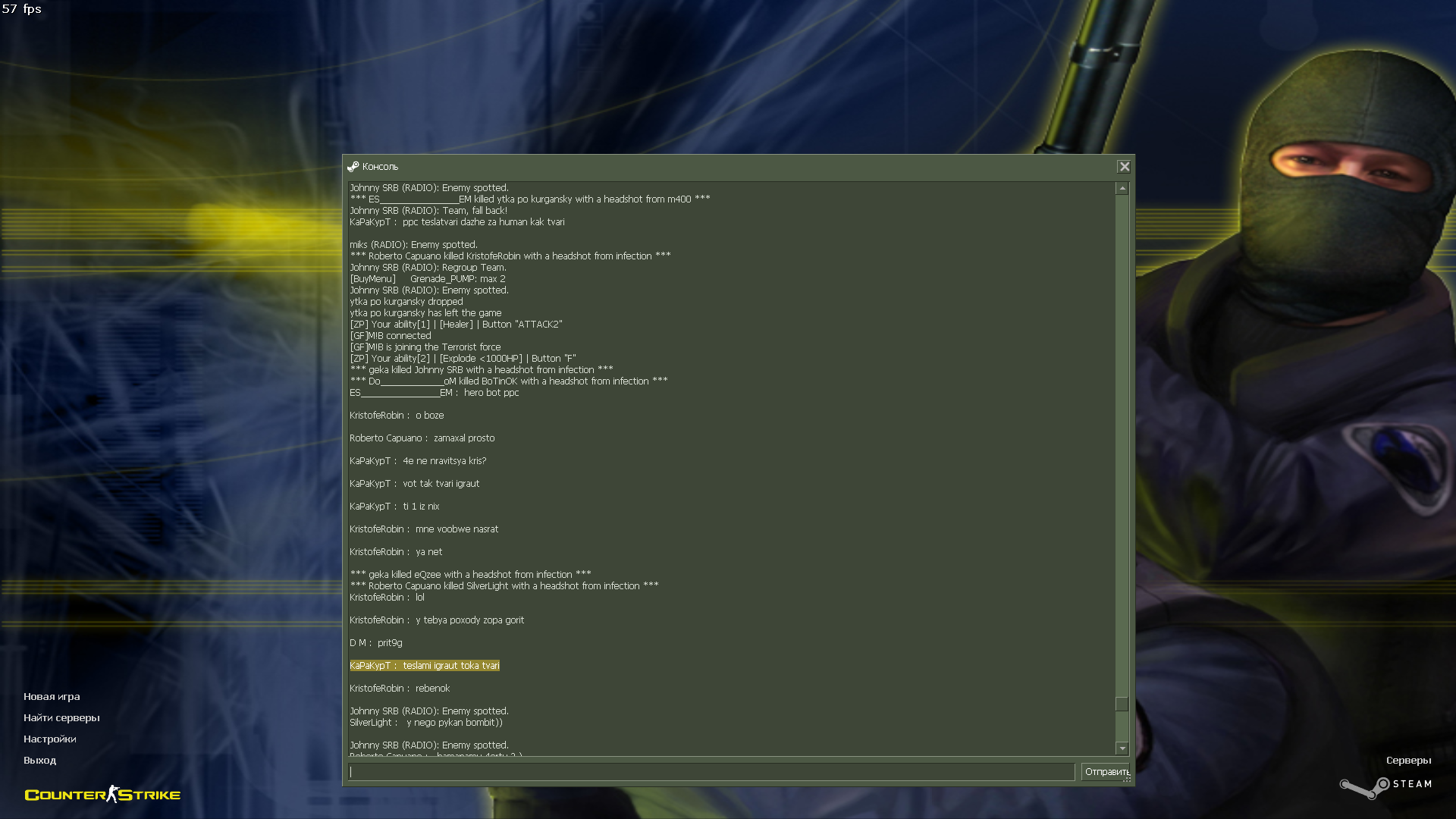Viewport: 1456px width, 819px height.
Task: Click the scrollbar down arrow in console
Action: pyautogui.click(x=1122, y=748)
